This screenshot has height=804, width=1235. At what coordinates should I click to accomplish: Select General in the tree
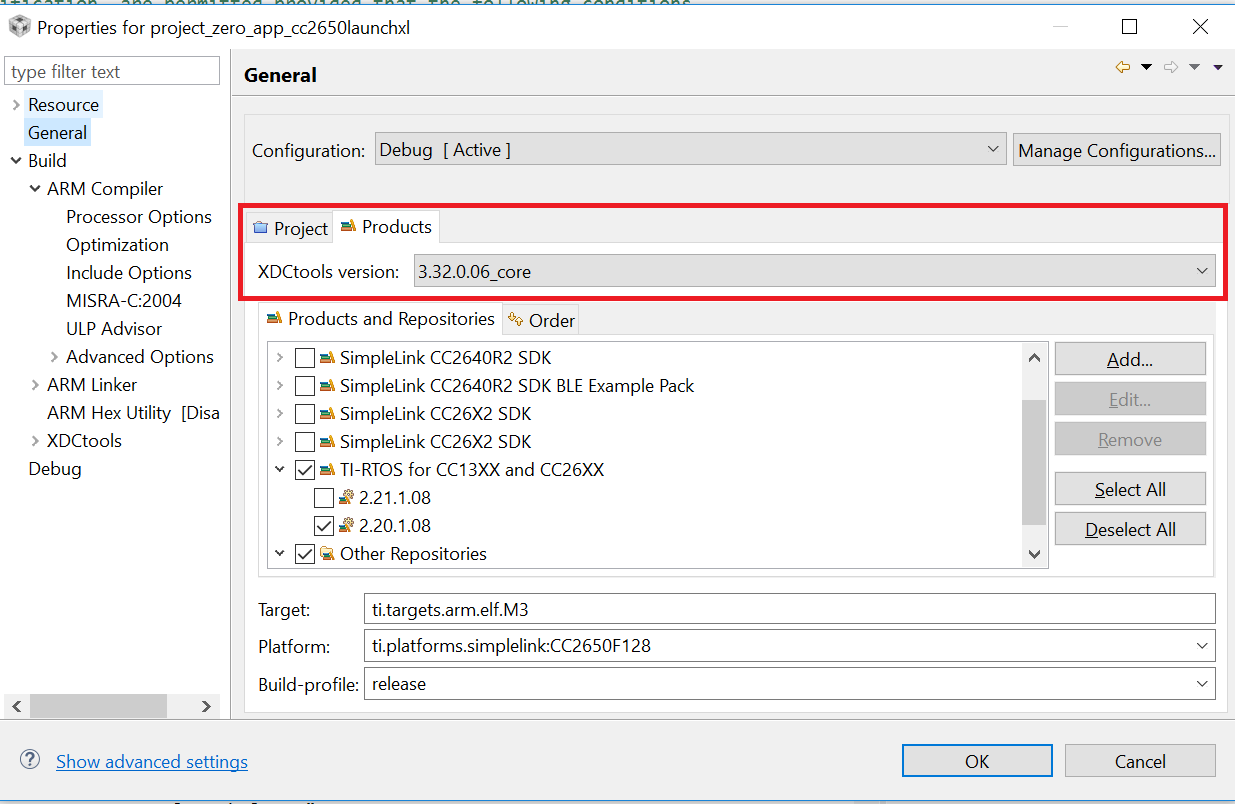tap(57, 132)
